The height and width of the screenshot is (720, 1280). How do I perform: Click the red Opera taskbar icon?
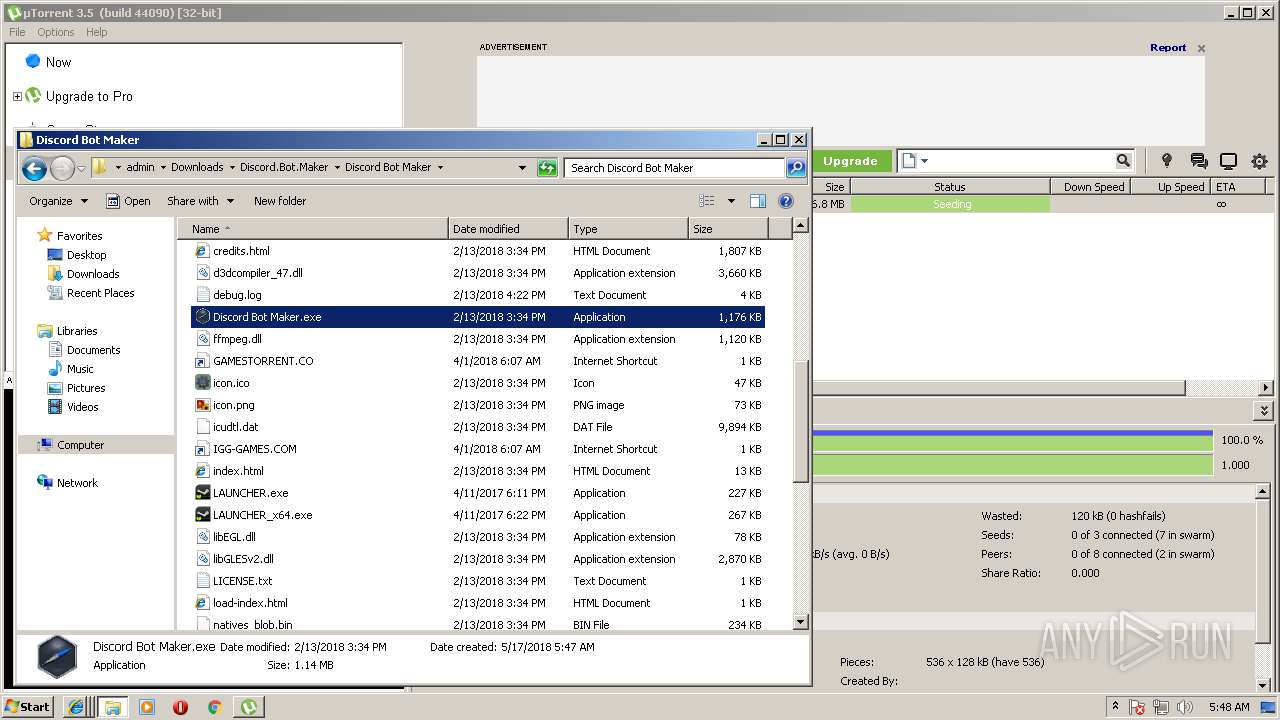pyautogui.click(x=180, y=707)
